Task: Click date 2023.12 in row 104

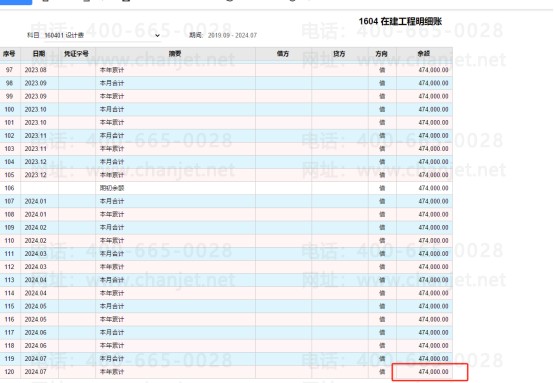Action: coord(36,162)
